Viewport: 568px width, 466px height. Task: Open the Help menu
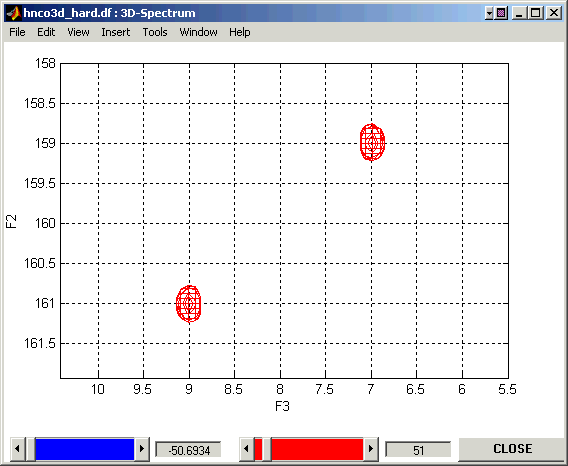239,32
